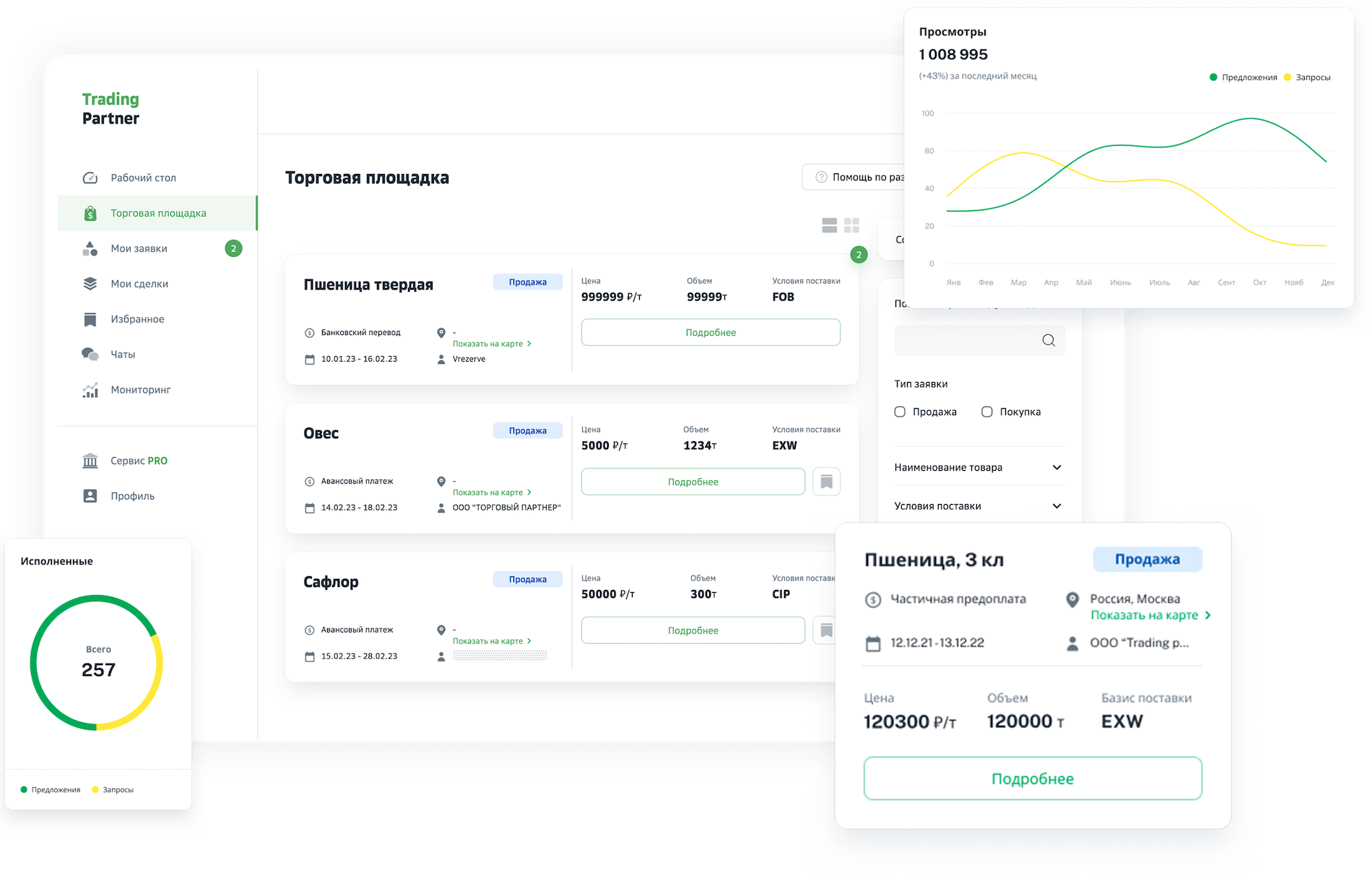Click the Мои заявки shapes icon
Screen dimensions: 1372x873
(90, 248)
